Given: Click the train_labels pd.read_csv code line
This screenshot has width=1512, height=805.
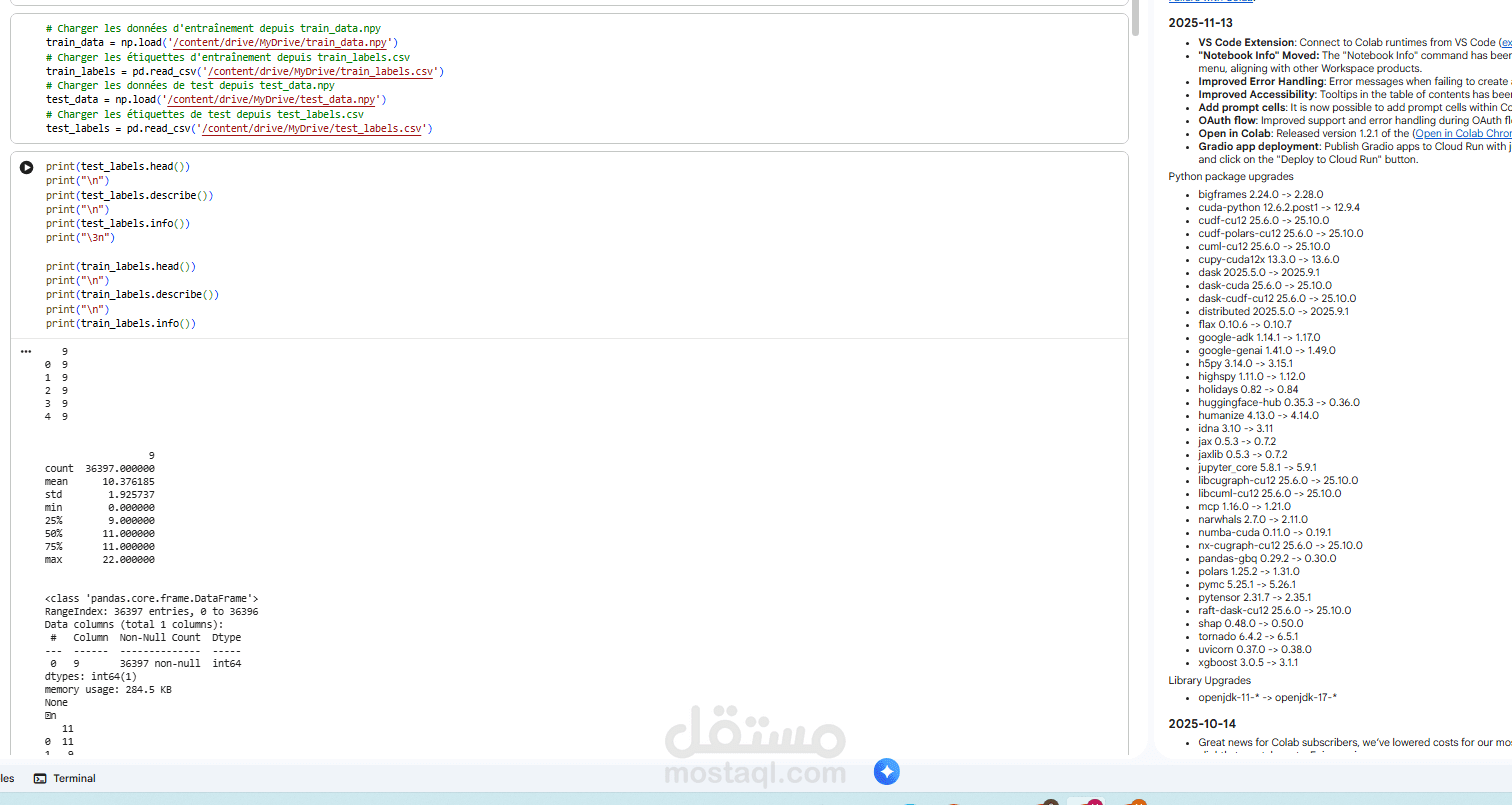Looking at the screenshot, I should pyautogui.click(x=245, y=71).
